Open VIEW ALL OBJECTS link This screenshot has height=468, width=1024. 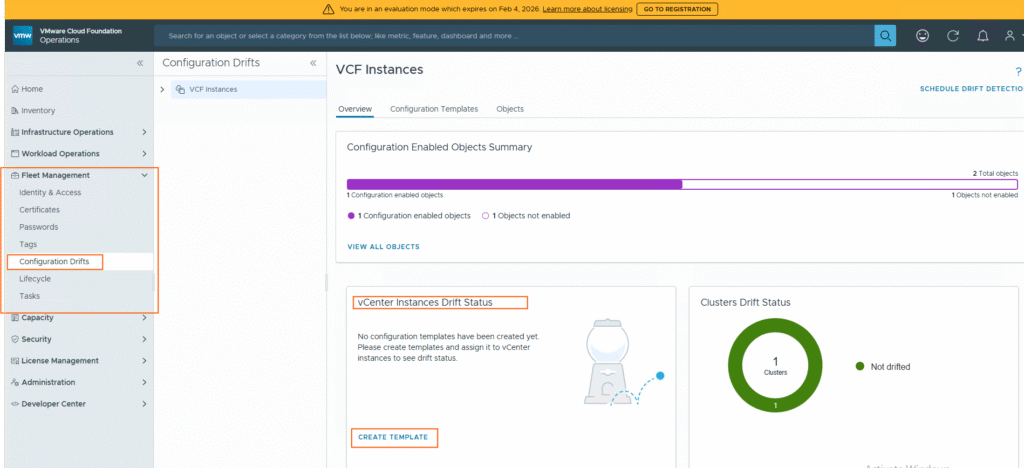tap(383, 246)
